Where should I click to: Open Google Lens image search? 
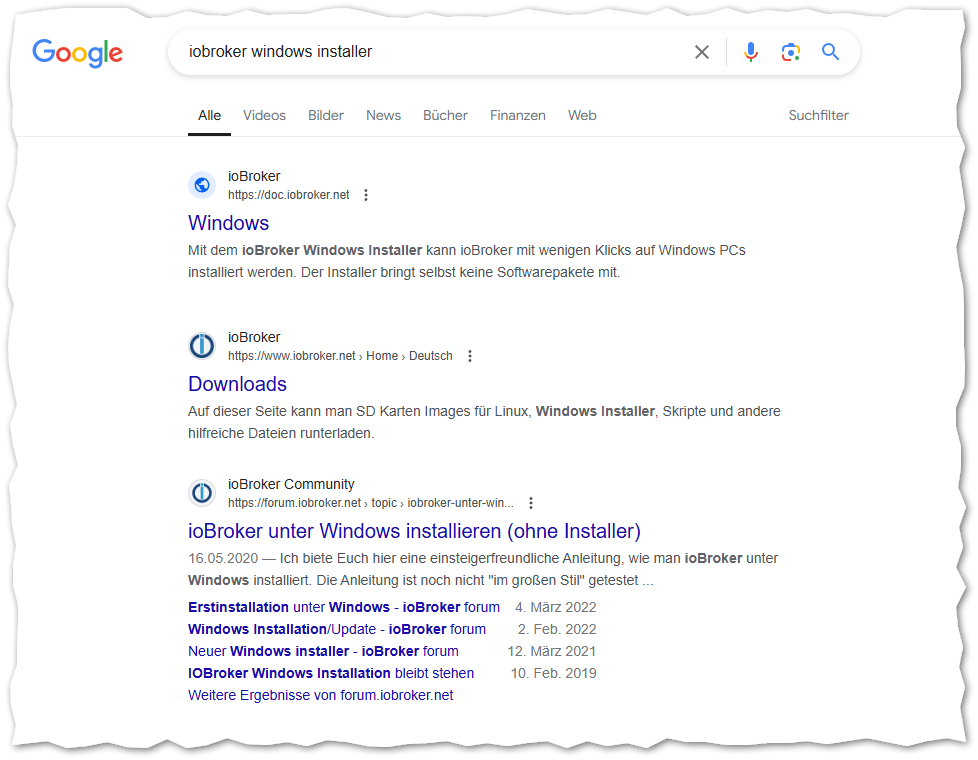791,52
